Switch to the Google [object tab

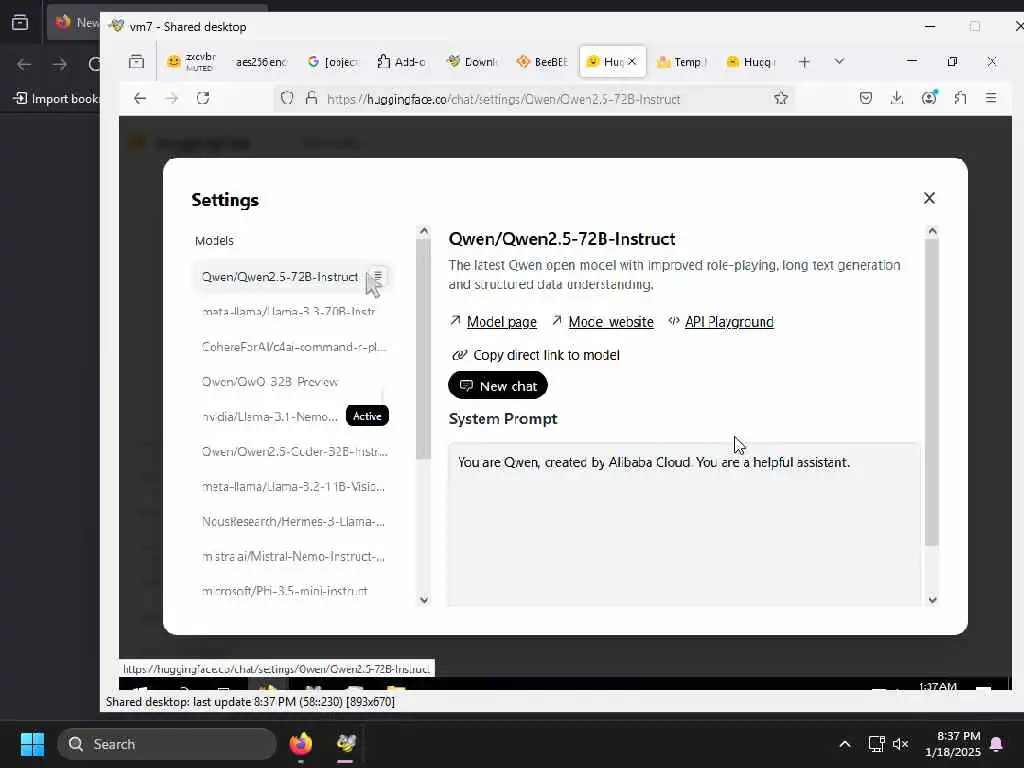tap(333, 62)
